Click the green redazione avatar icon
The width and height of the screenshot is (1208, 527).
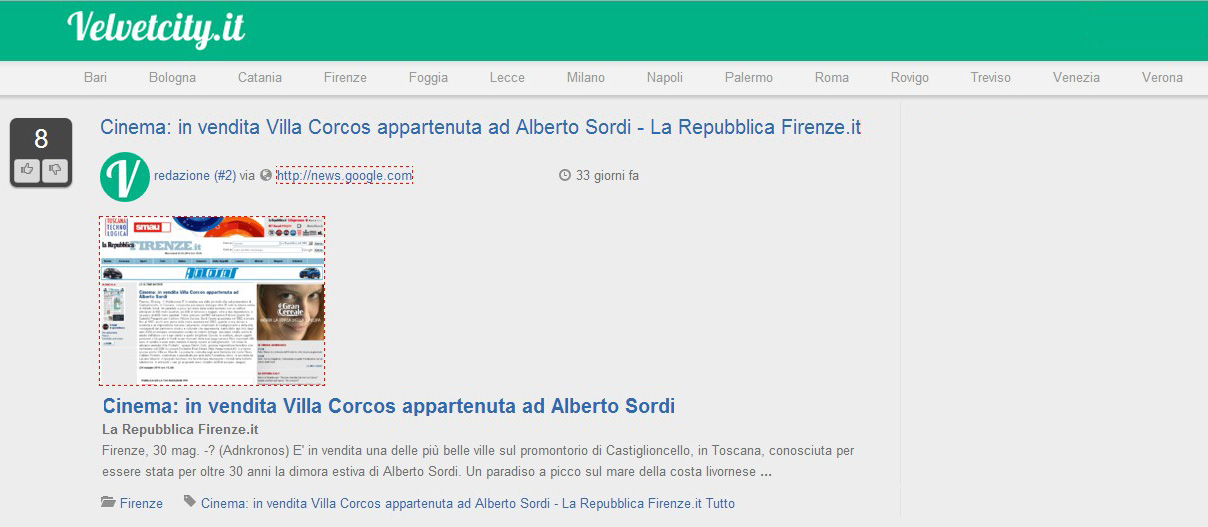(125, 176)
